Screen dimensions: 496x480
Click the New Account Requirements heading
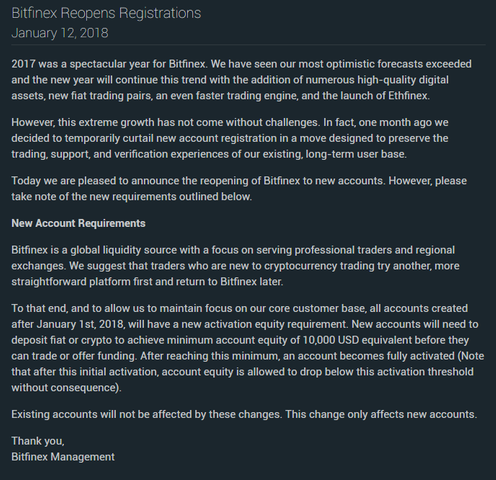tap(78, 223)
